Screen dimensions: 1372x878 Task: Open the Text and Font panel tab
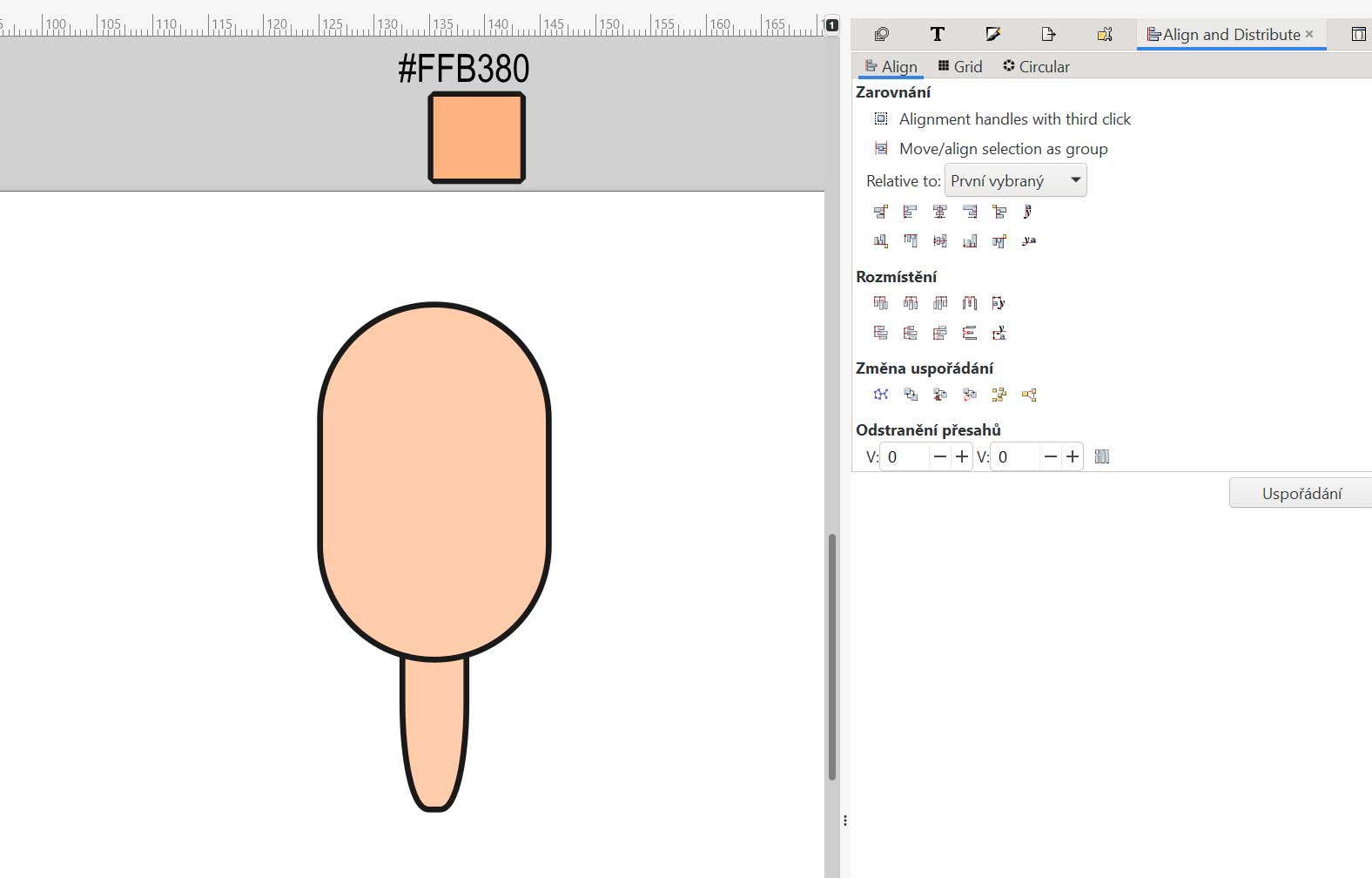point(937,34)
